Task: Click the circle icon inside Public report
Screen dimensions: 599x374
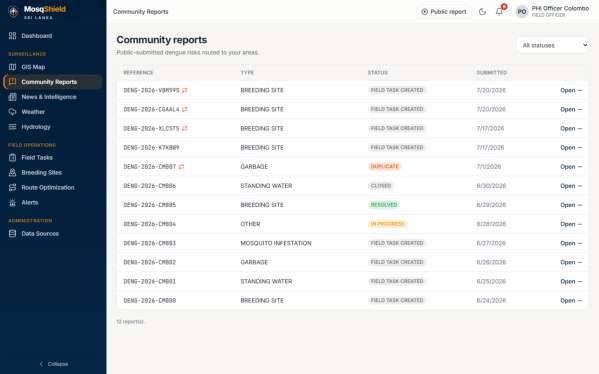Action: (424, 12)
